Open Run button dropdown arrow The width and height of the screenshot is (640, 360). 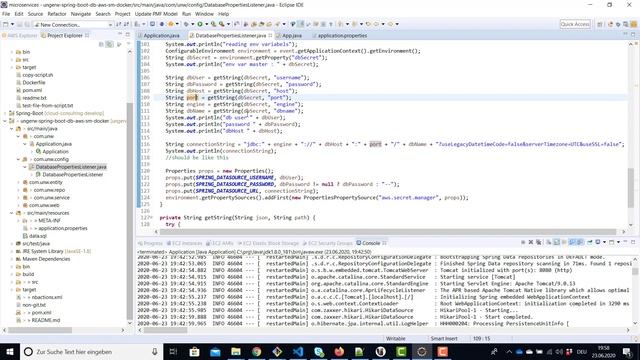[206, 24]
